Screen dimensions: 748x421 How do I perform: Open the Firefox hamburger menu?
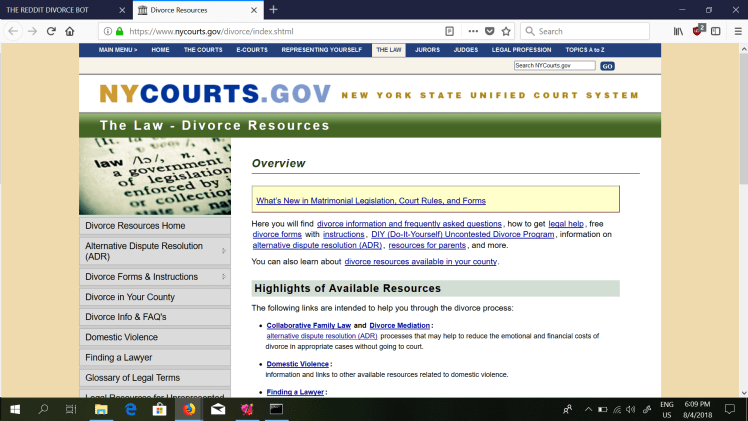(x=738, y=31)
